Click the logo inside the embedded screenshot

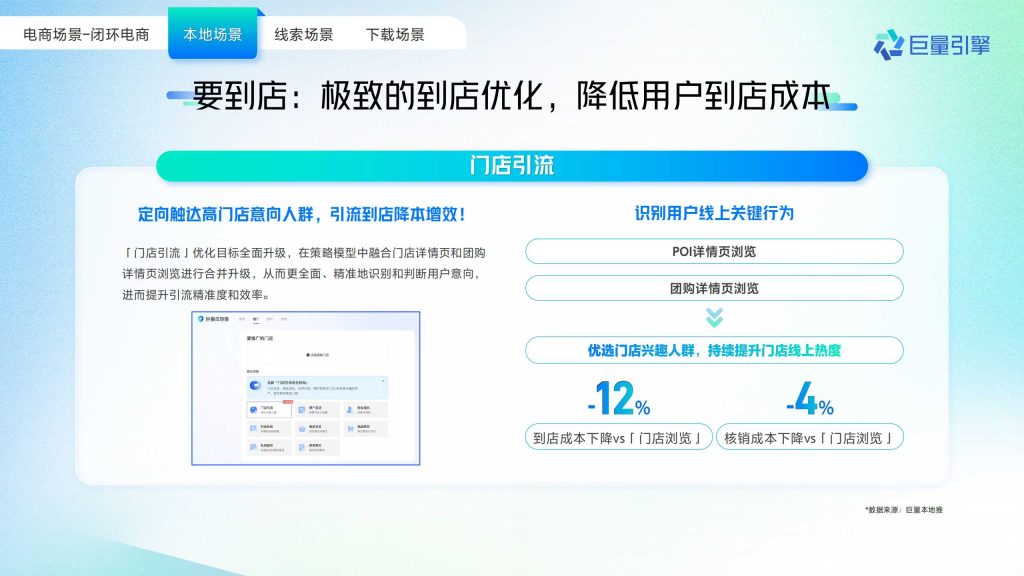coord(214,319)
